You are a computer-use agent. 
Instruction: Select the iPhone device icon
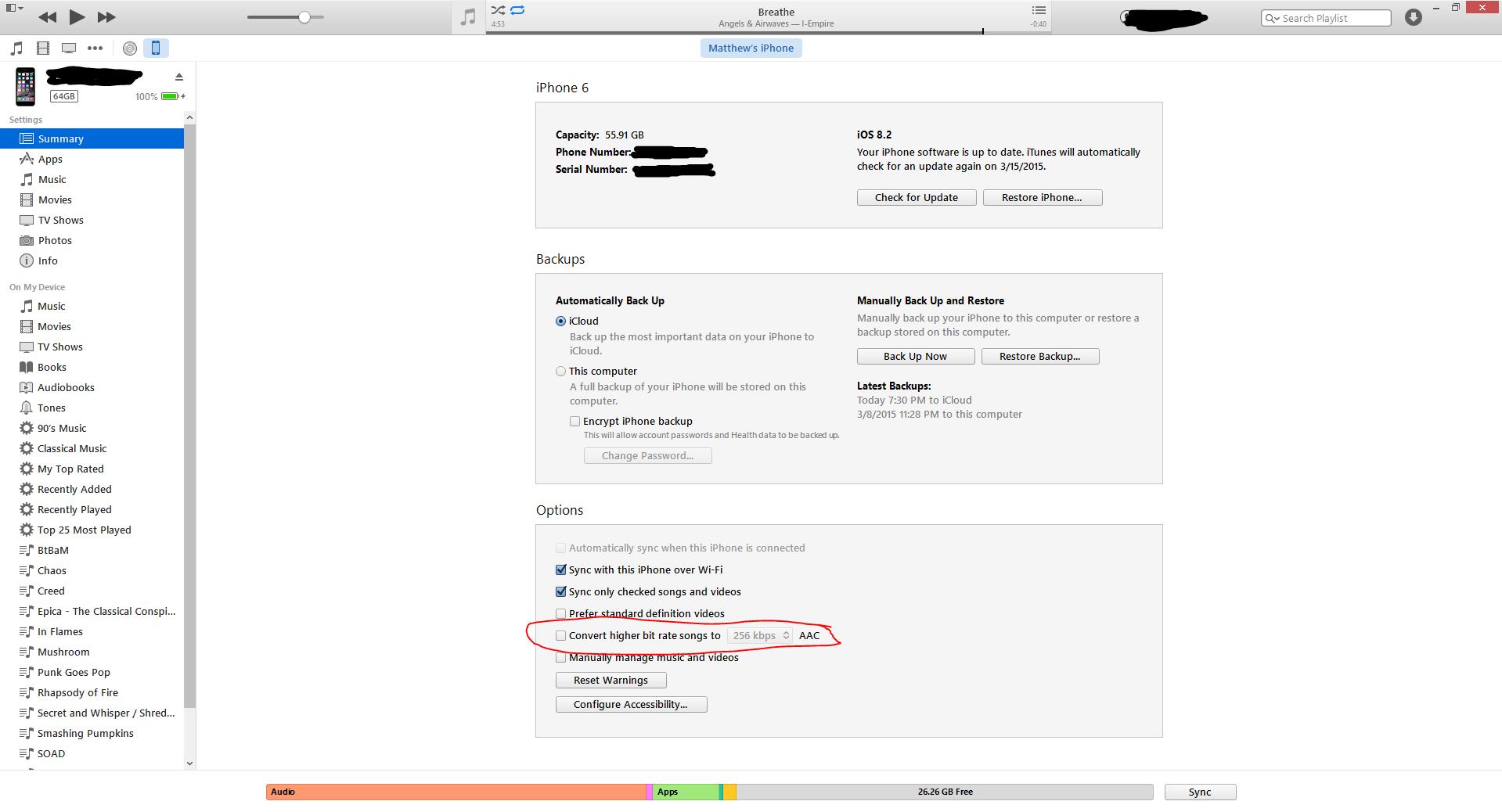point(156,49)
